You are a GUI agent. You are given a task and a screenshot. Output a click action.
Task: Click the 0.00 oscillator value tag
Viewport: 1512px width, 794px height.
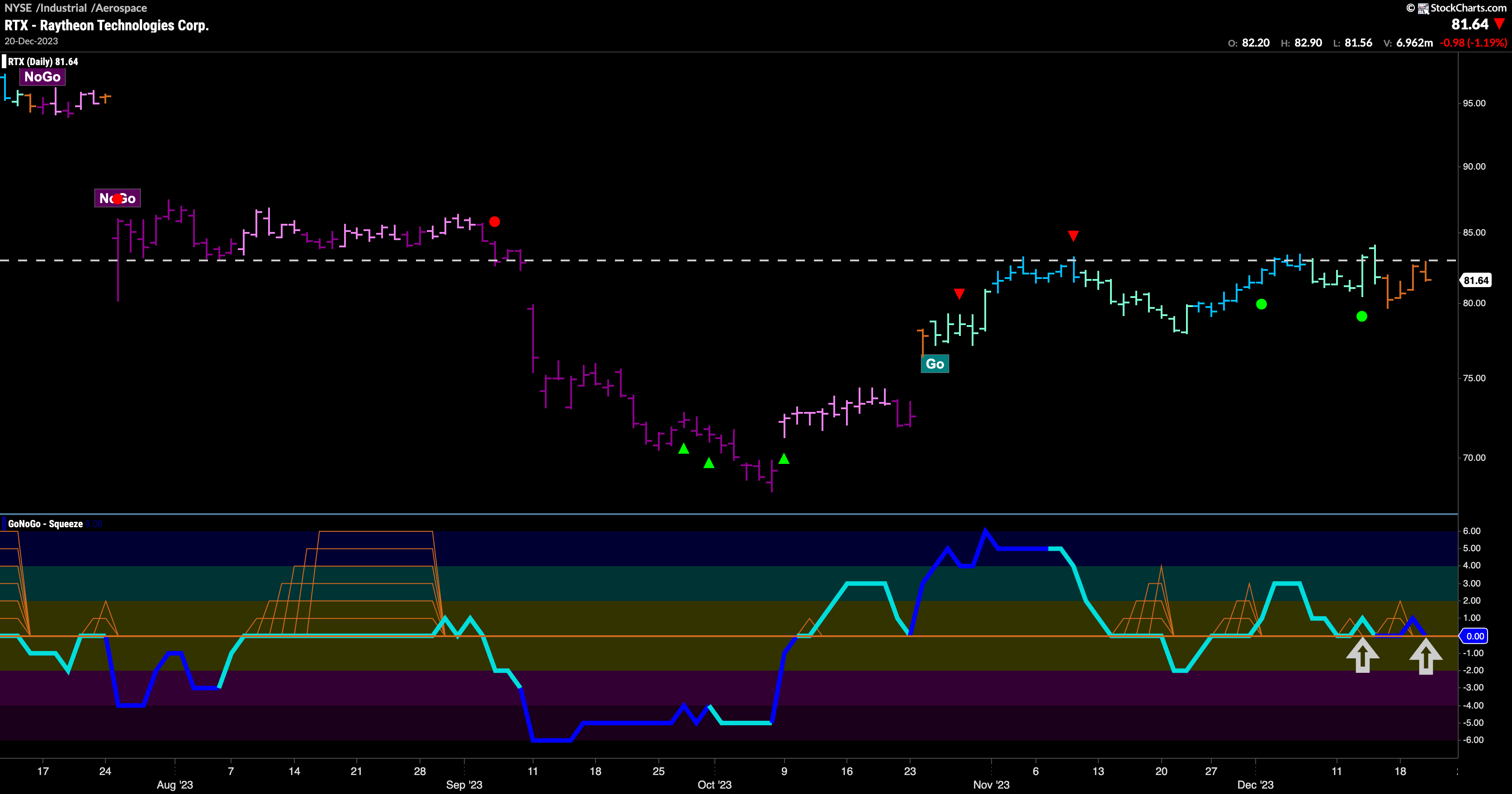1474,636
